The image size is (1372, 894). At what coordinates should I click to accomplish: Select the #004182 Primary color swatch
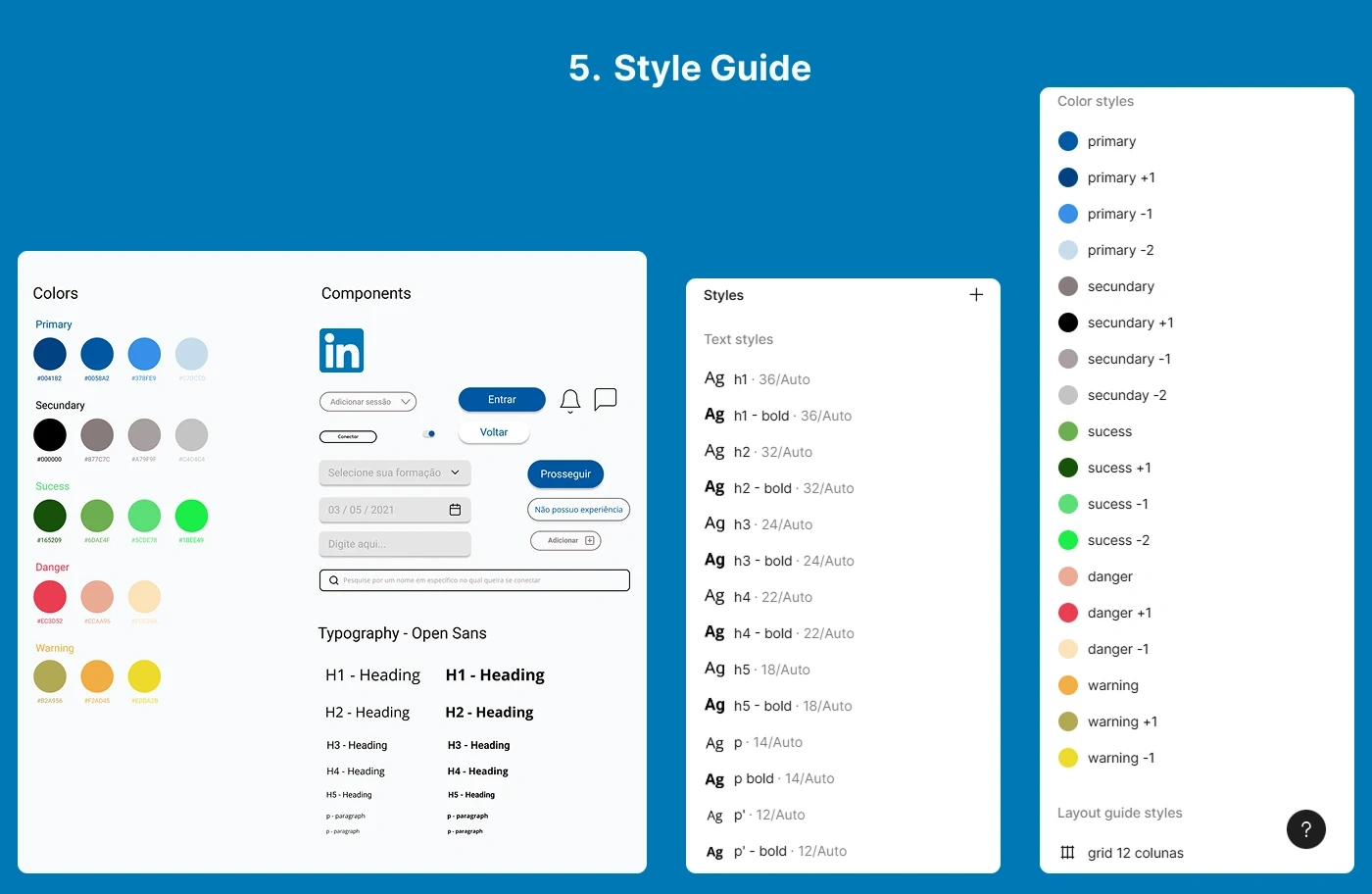[50, 354]
